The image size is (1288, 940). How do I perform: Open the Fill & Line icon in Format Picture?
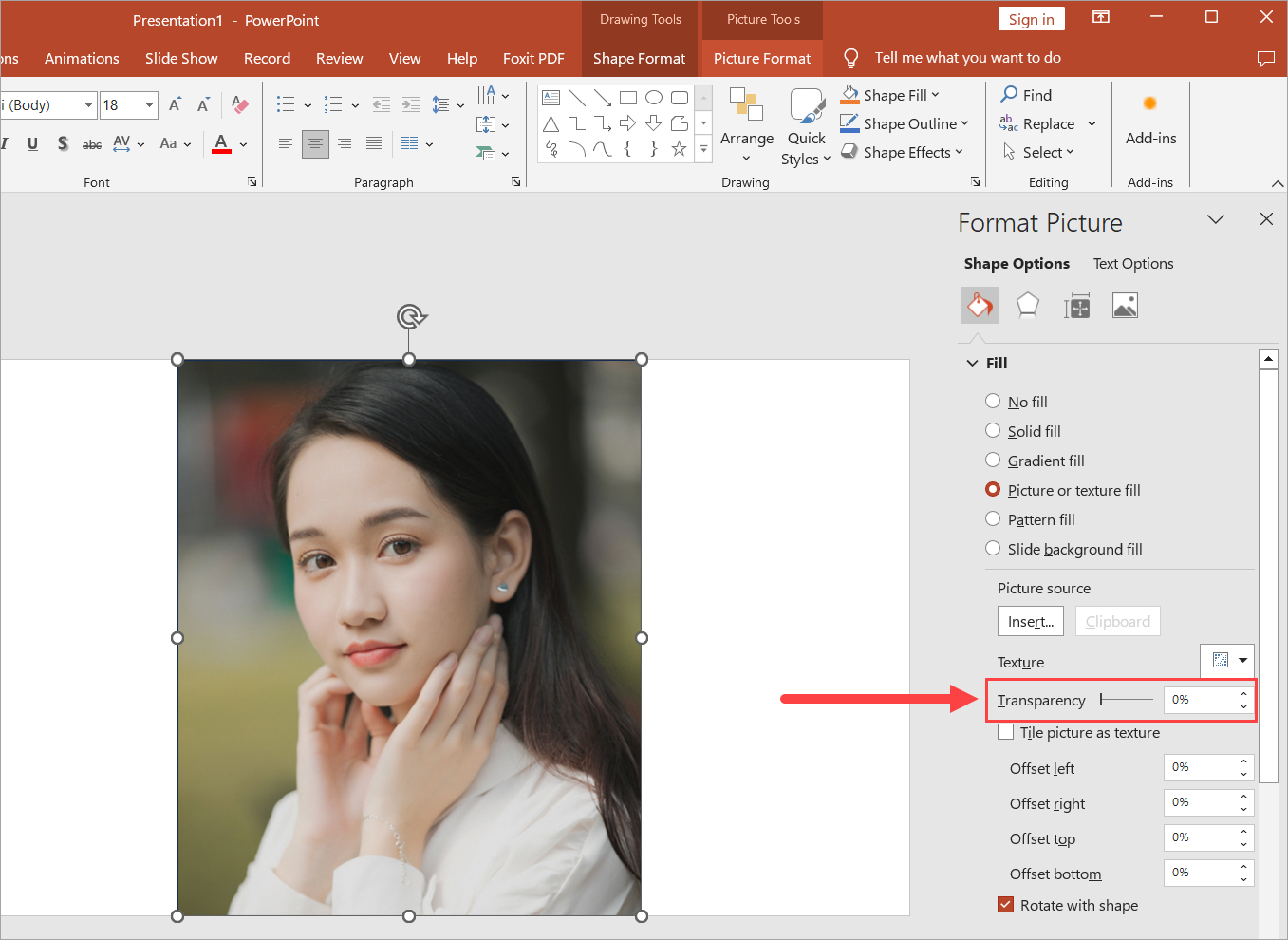point(980,305)
